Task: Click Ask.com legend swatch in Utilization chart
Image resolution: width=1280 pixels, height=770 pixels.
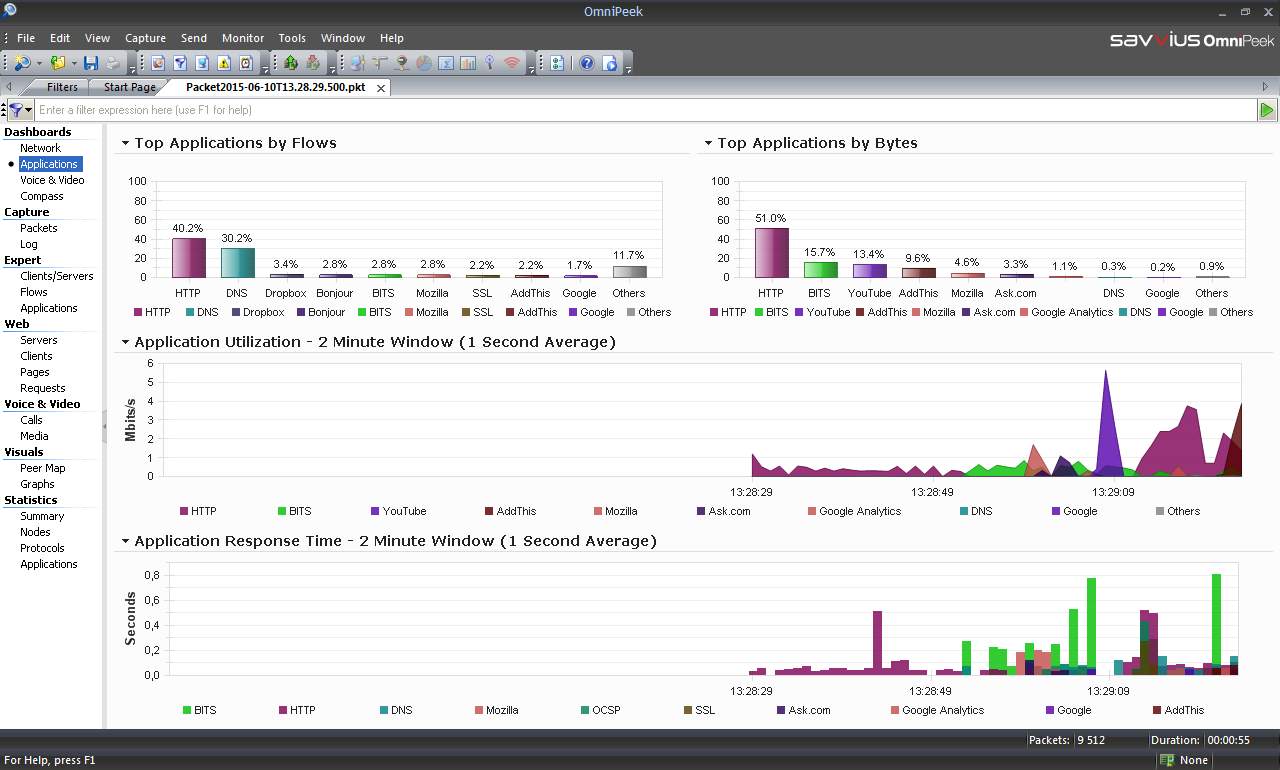Action: [701, 511]
